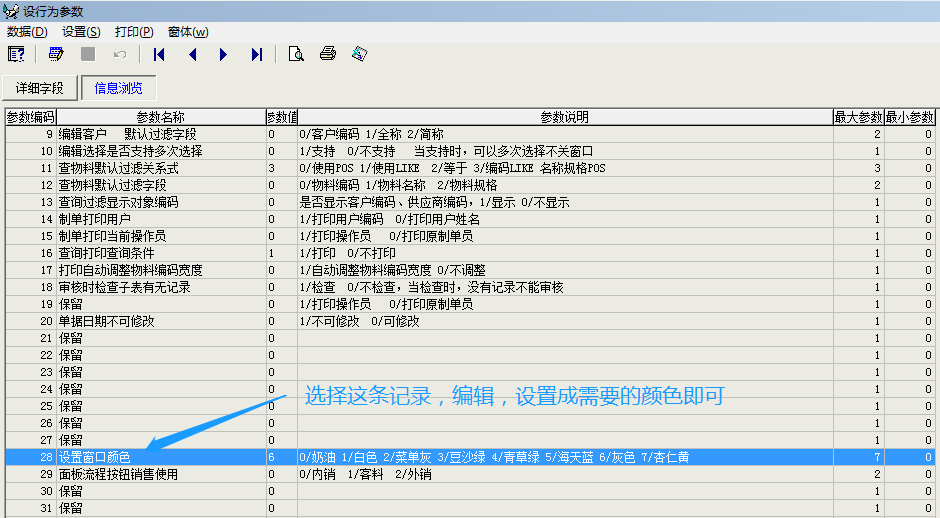
Task: Open the 设置(S) menu
Action: point(81,32)
